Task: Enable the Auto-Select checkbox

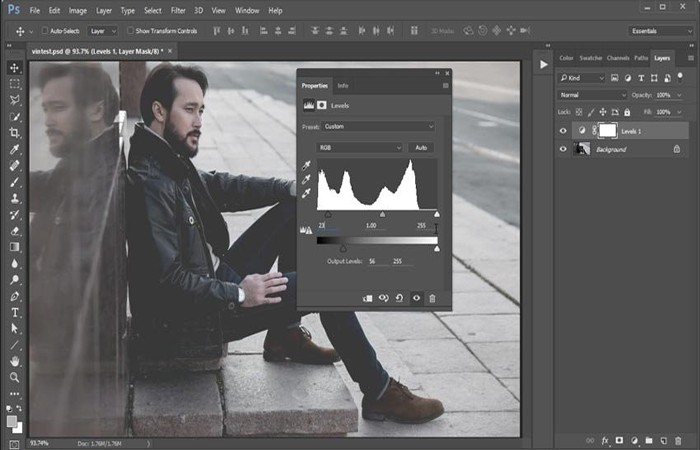Action: pos(45,30)
